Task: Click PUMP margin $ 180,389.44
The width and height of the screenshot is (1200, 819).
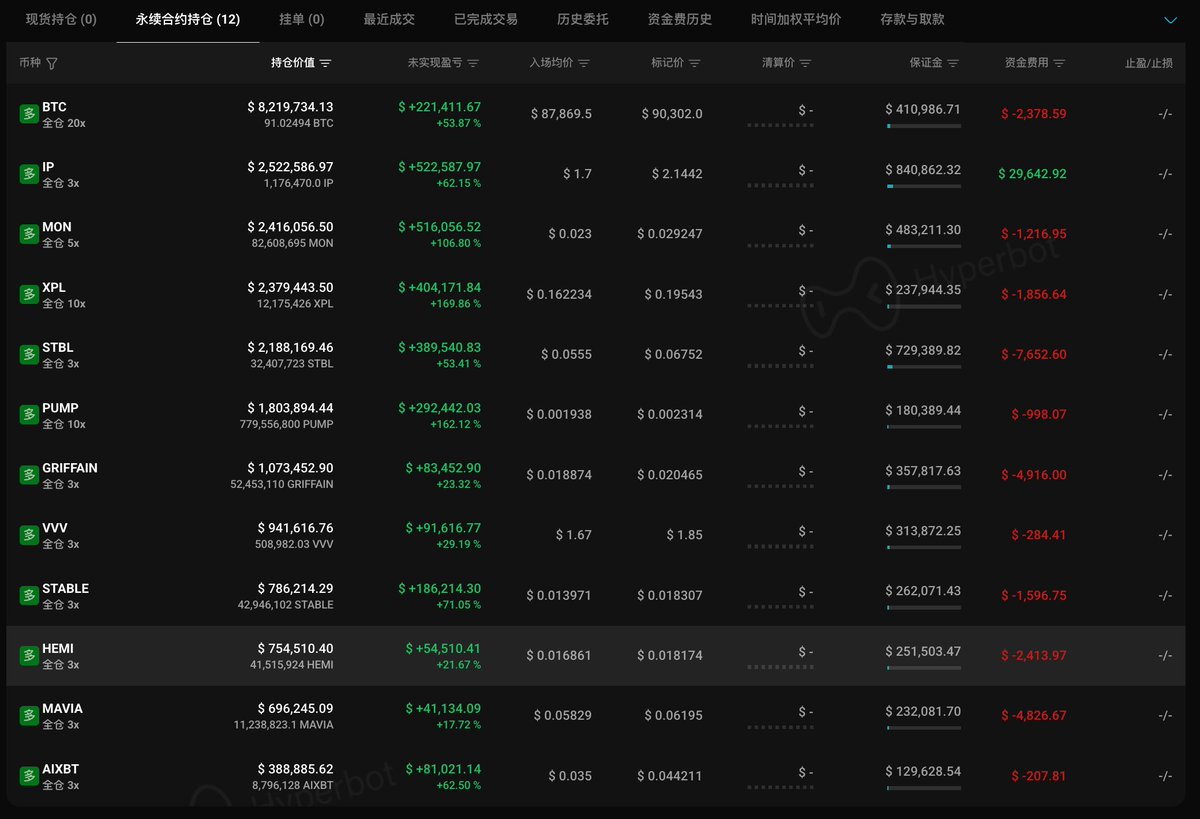Action: click(x=923, y=410)
